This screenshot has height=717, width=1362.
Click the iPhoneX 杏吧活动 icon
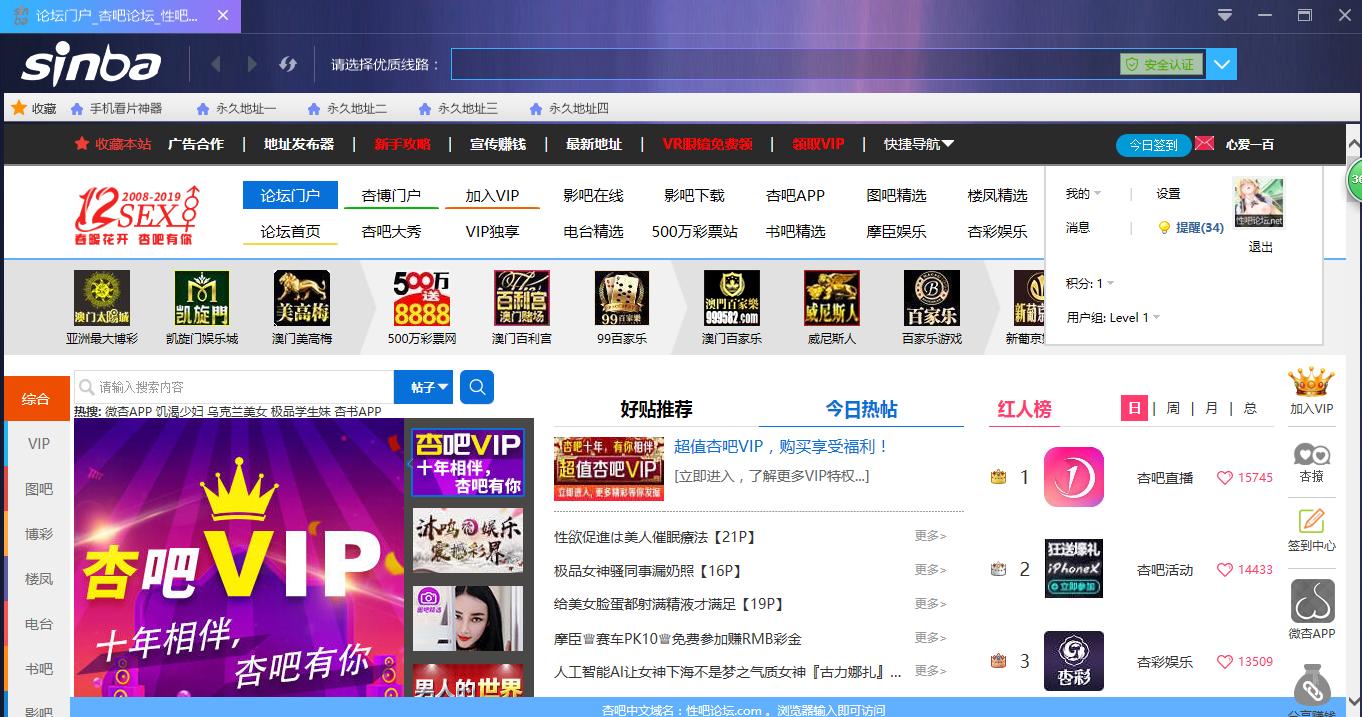coord(1073,568)
